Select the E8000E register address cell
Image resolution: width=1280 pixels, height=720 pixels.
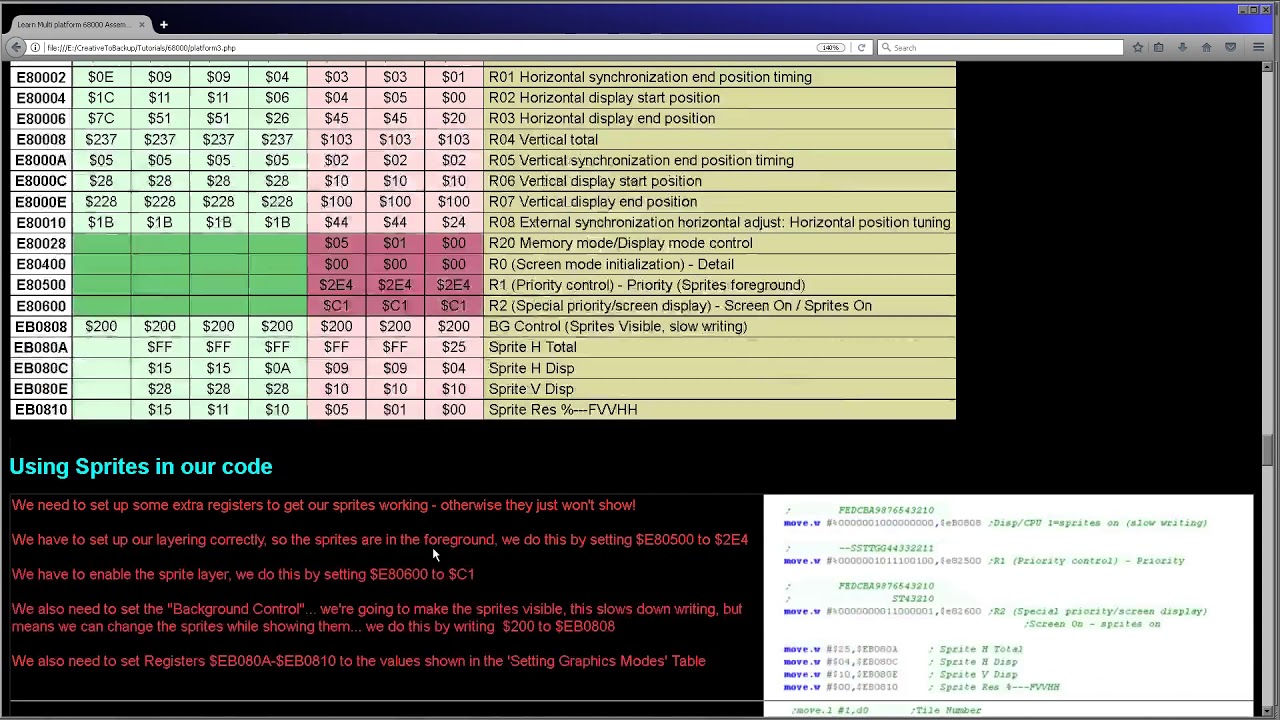click(41, 202)
